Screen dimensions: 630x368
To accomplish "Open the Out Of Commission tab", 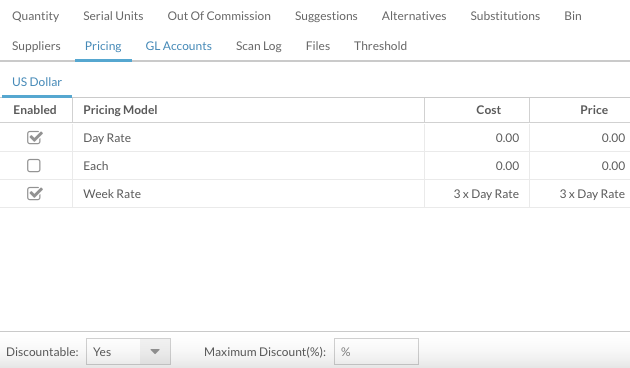I will (219, 16).
